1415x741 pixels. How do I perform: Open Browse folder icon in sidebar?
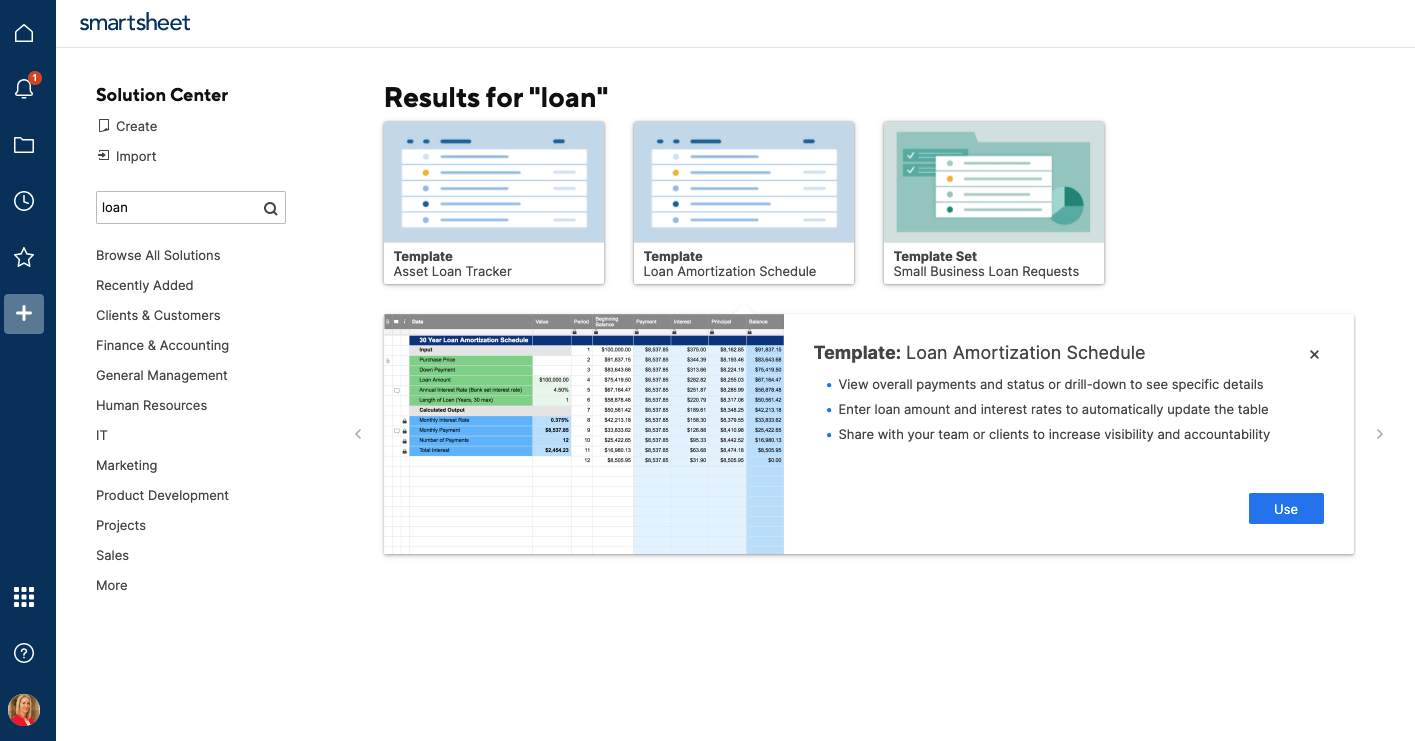point(24,145)
